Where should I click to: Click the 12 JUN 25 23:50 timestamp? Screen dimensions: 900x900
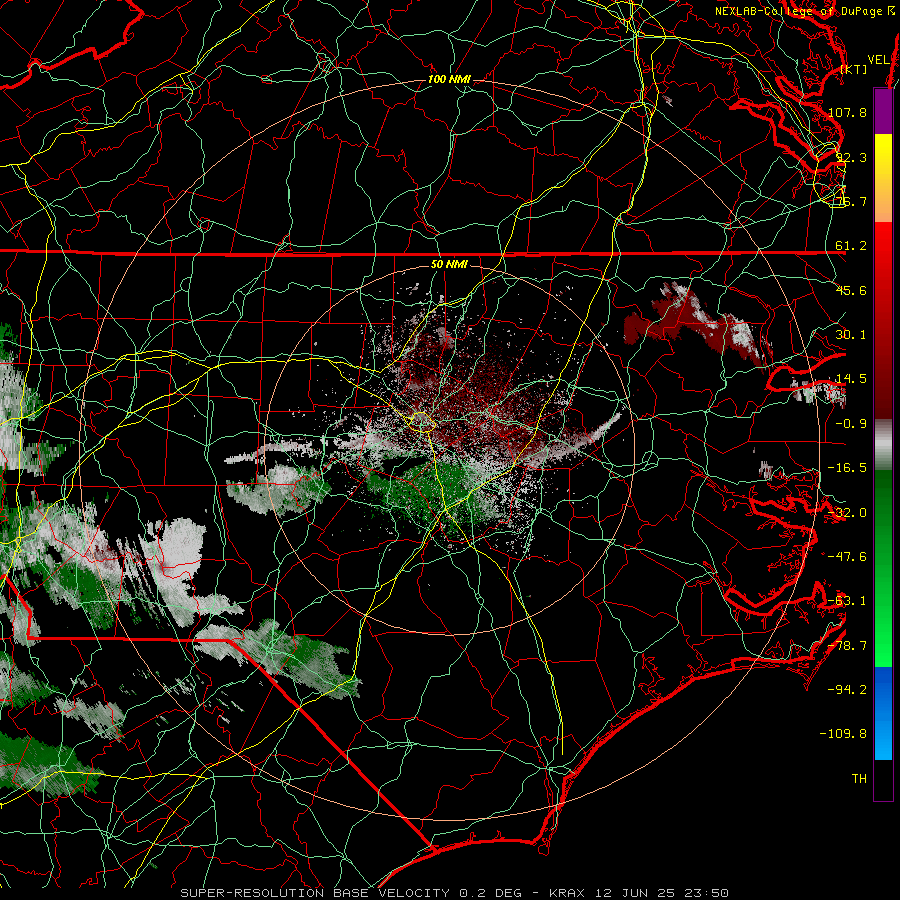pos(662,893)
